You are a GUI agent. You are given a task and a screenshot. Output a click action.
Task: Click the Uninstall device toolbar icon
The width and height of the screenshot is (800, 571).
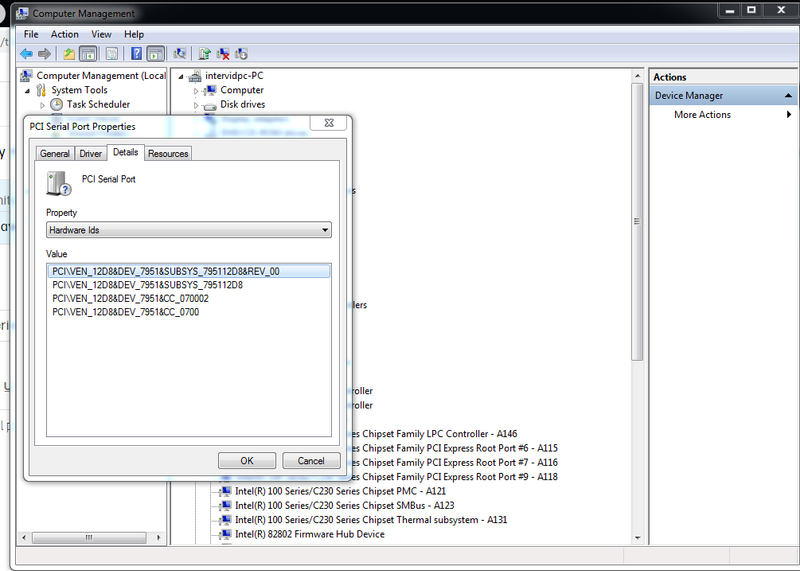click(x=223, y=54)
